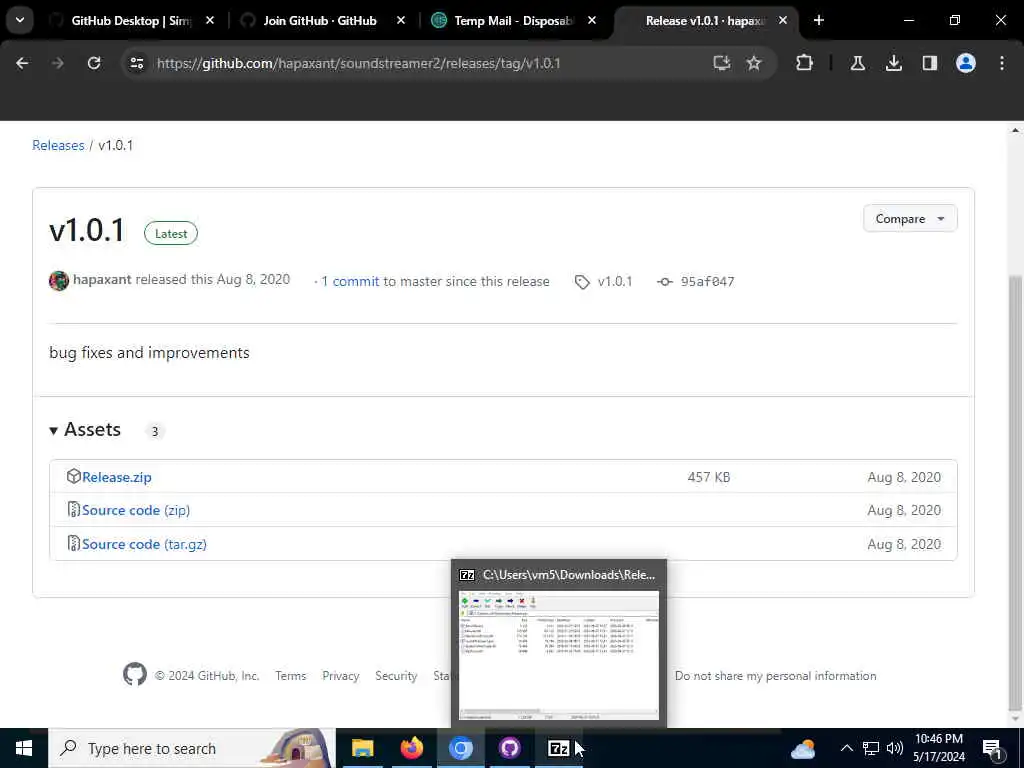1024x768 pixels.
Task: Open the 1 commit link
Action: click(350, 281)
